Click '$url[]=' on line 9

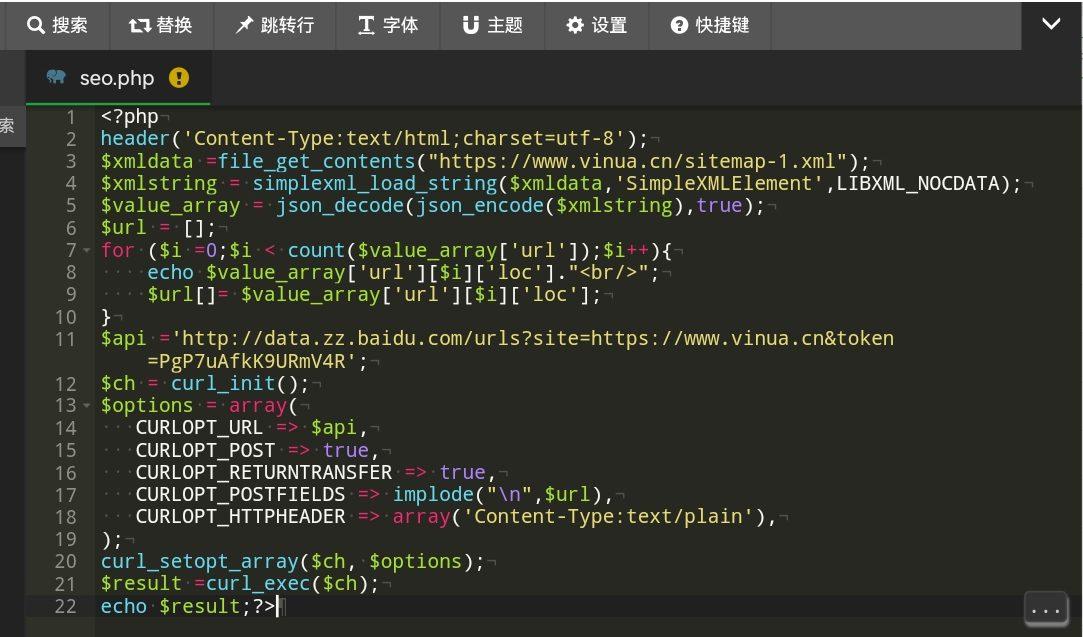tap(188, 294)
